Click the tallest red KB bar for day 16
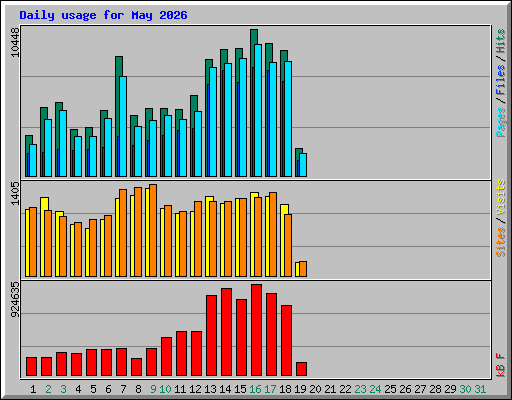Screen dimensions: 512x400 coord(256,330)
